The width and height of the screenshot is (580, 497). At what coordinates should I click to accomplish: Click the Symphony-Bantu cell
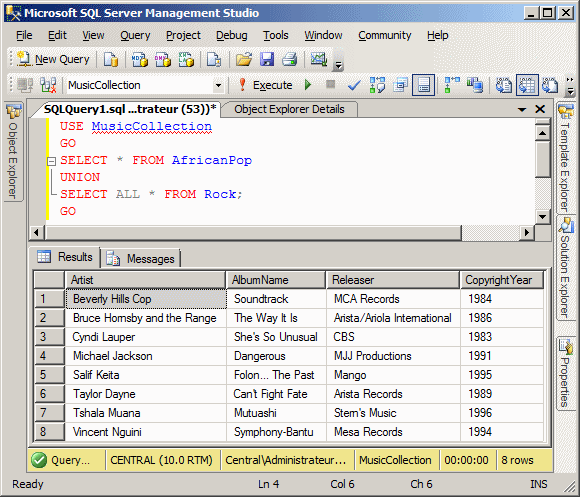(x=276, y=432)
